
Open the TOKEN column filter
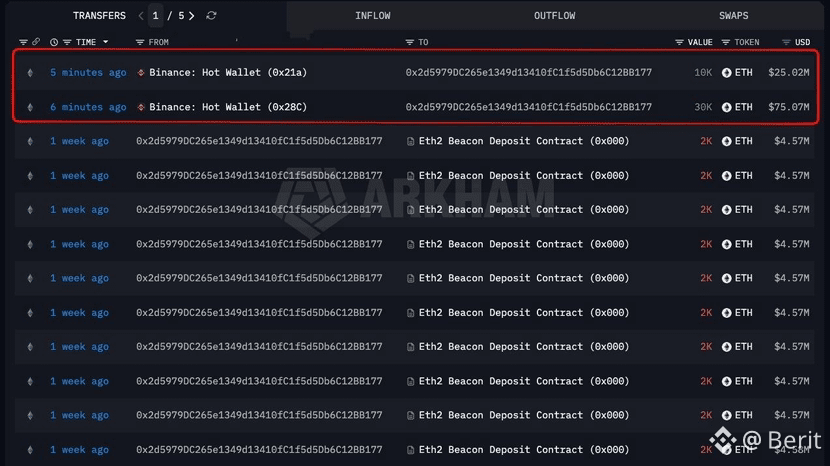click(726, 42)
